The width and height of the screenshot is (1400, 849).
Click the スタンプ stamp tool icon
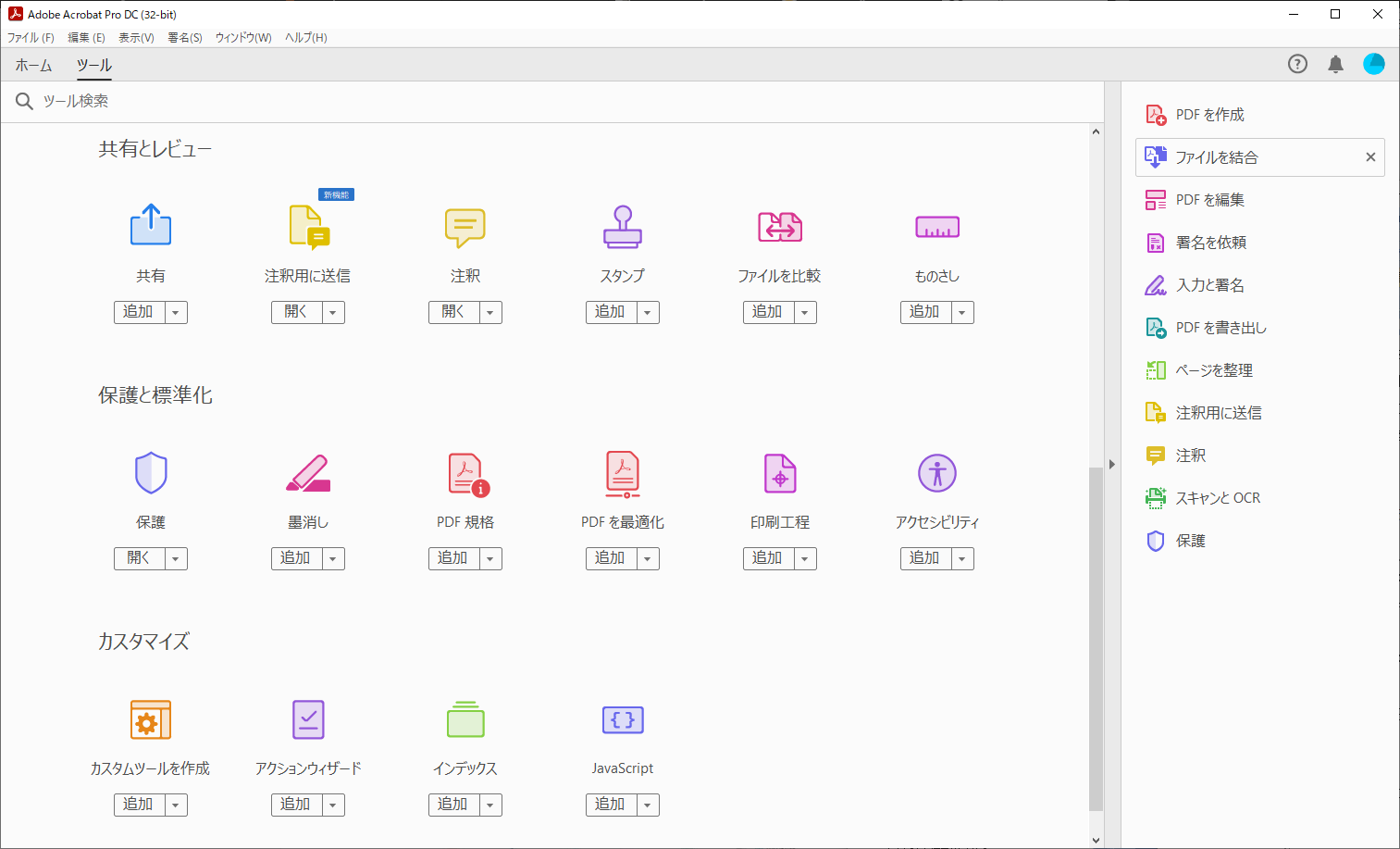[x=623, y=227]
